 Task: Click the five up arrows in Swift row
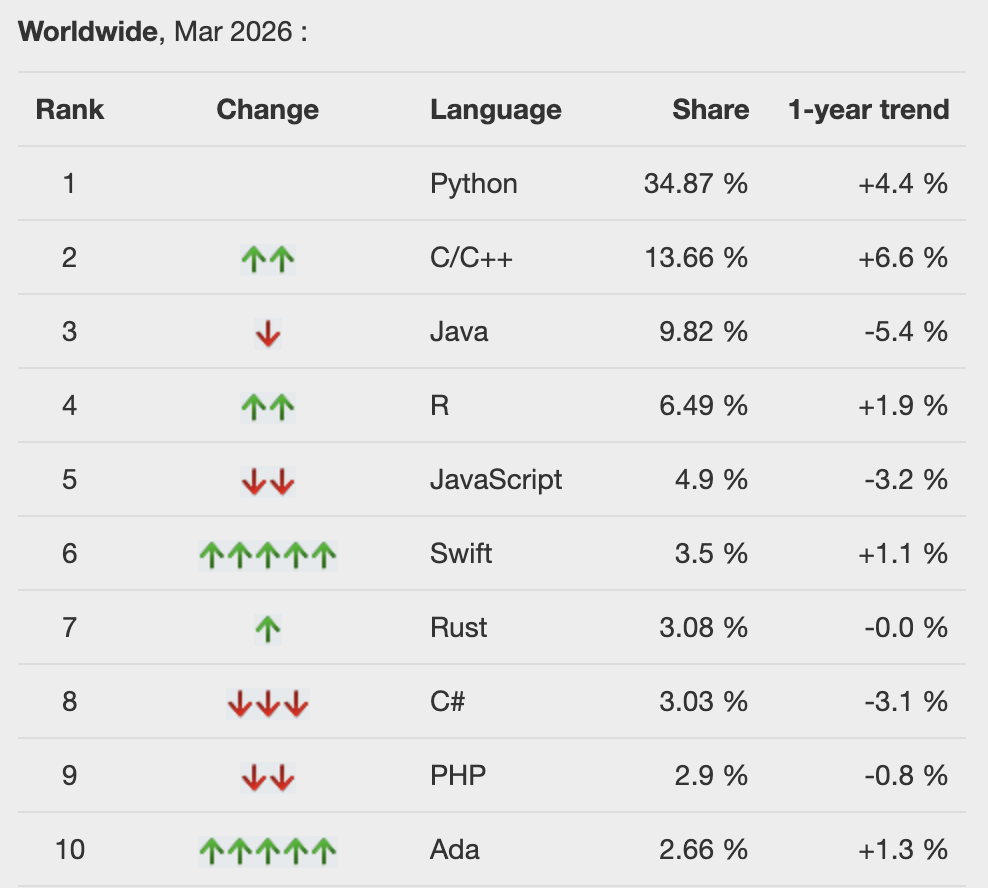268,555
